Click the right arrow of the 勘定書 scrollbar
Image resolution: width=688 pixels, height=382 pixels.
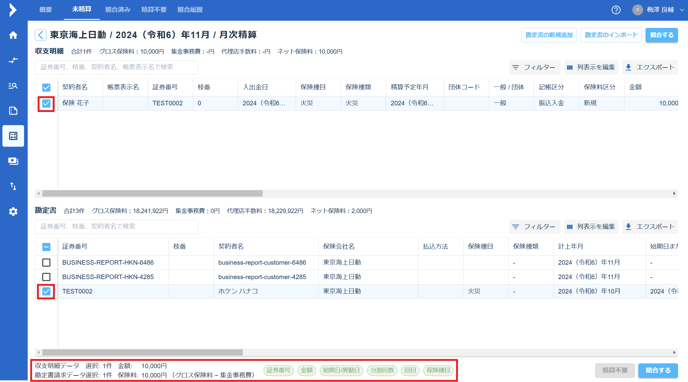[674, 352]
